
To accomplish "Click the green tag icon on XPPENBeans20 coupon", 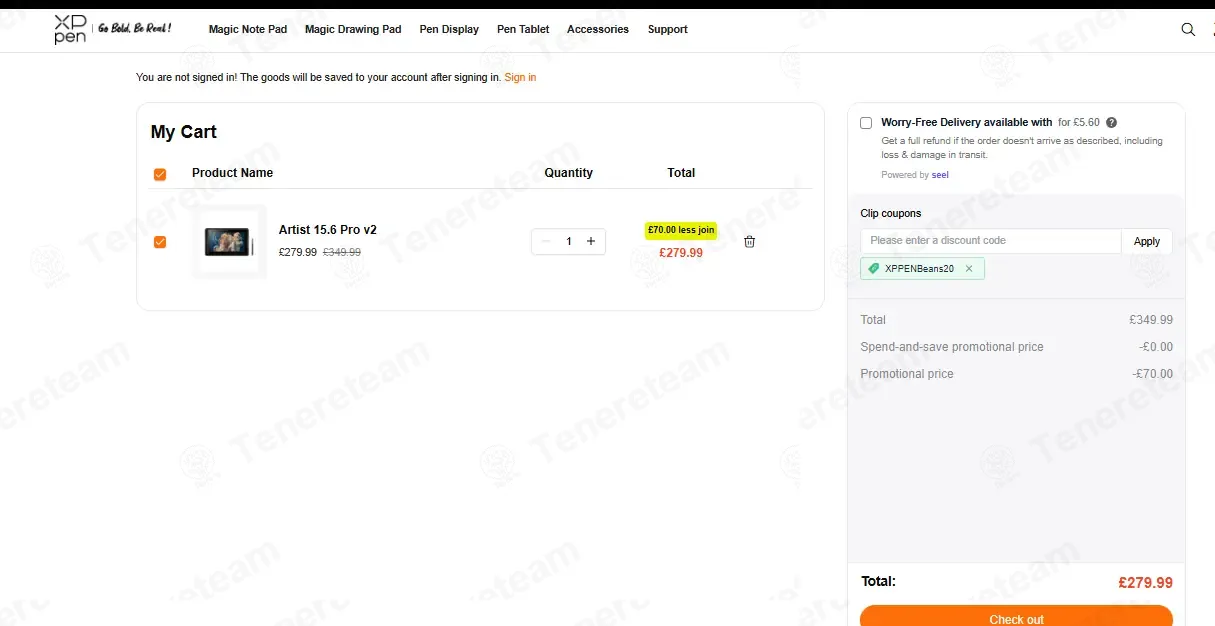I will [874, 269].
